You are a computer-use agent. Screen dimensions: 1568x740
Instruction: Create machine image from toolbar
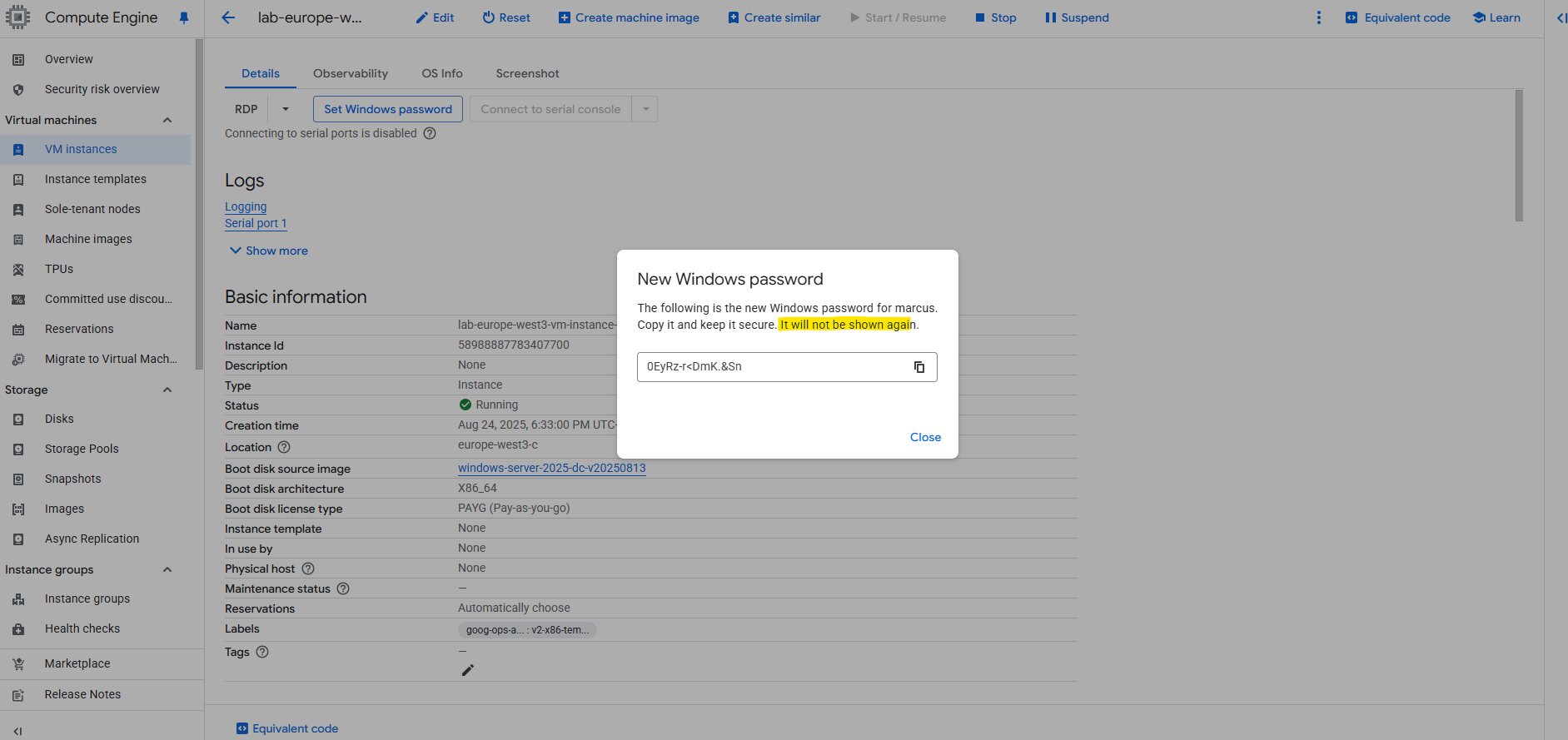pyautogui.click(x=629, y=17)
